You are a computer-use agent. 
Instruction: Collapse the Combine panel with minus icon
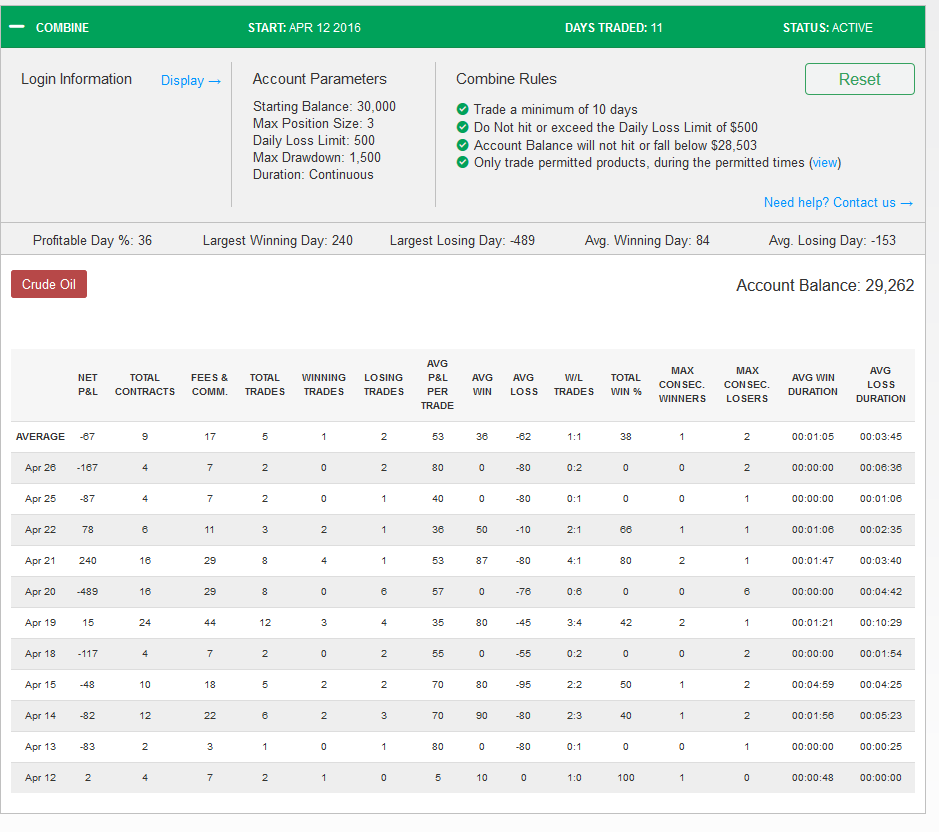point(17,27)
